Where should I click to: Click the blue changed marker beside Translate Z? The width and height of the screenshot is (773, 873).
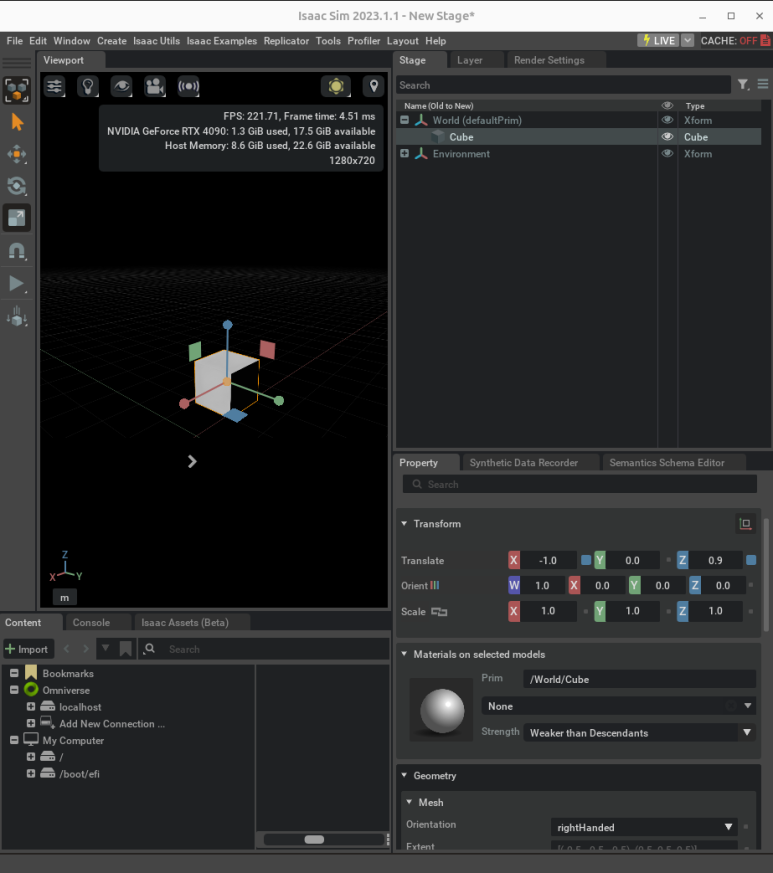751,560
